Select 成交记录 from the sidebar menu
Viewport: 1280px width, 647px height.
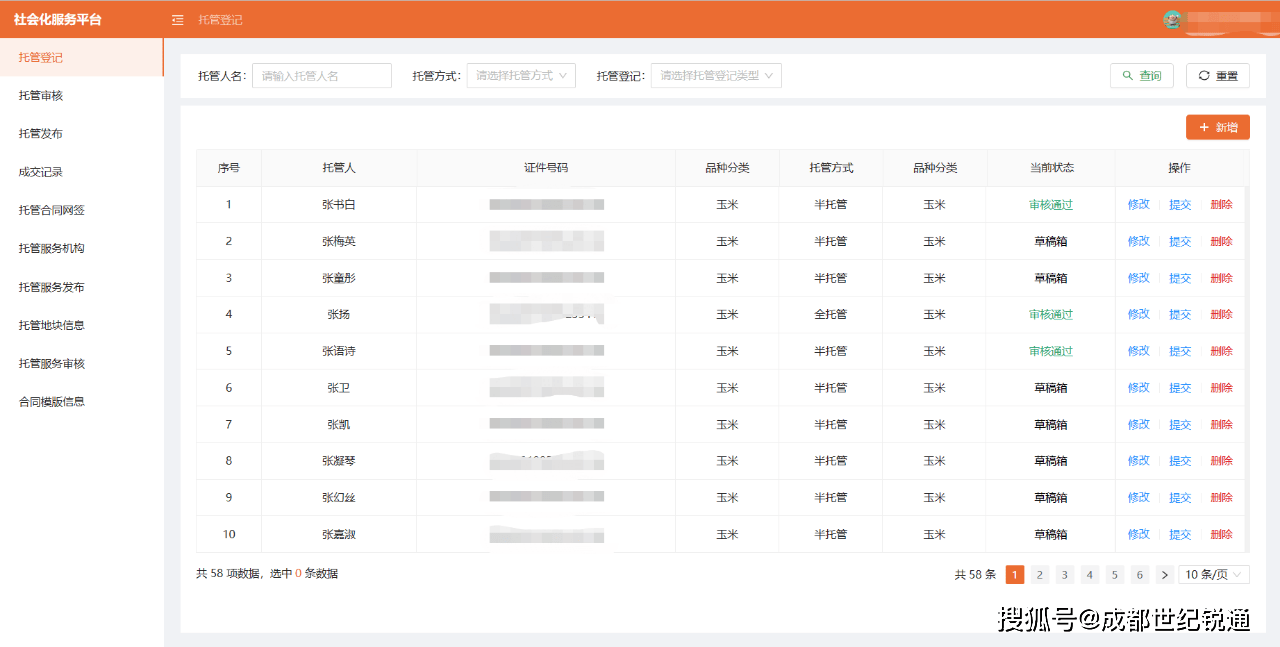(x=41, y=172)
